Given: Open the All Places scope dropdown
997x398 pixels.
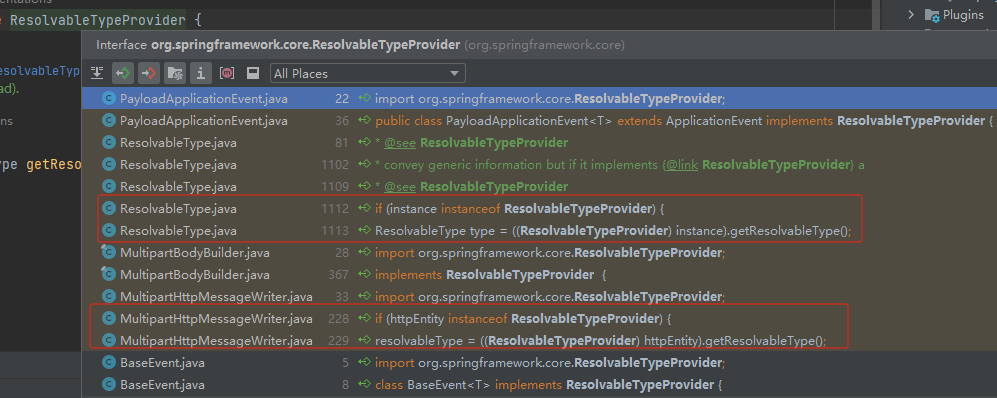Looking at the screenshot, I should pos(368,74).
